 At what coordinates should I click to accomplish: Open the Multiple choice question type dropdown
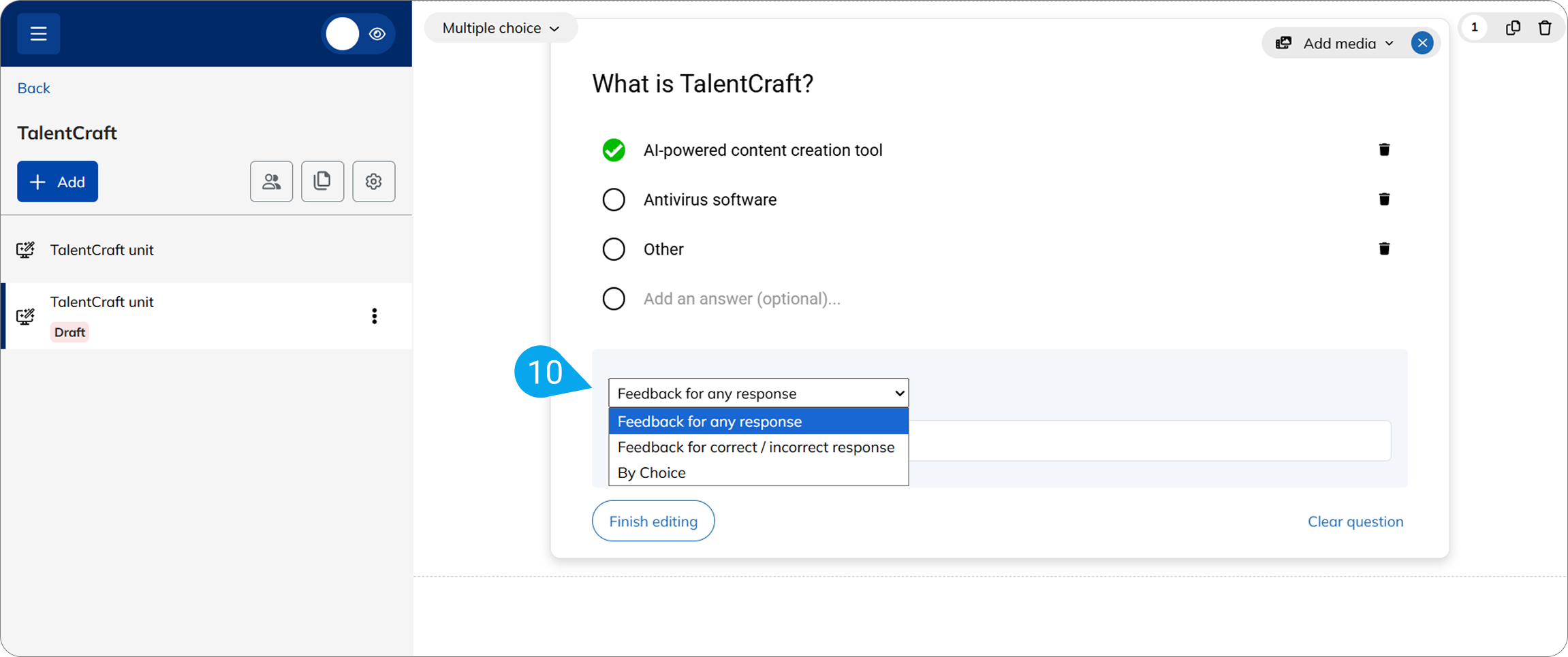click(501, 27)
